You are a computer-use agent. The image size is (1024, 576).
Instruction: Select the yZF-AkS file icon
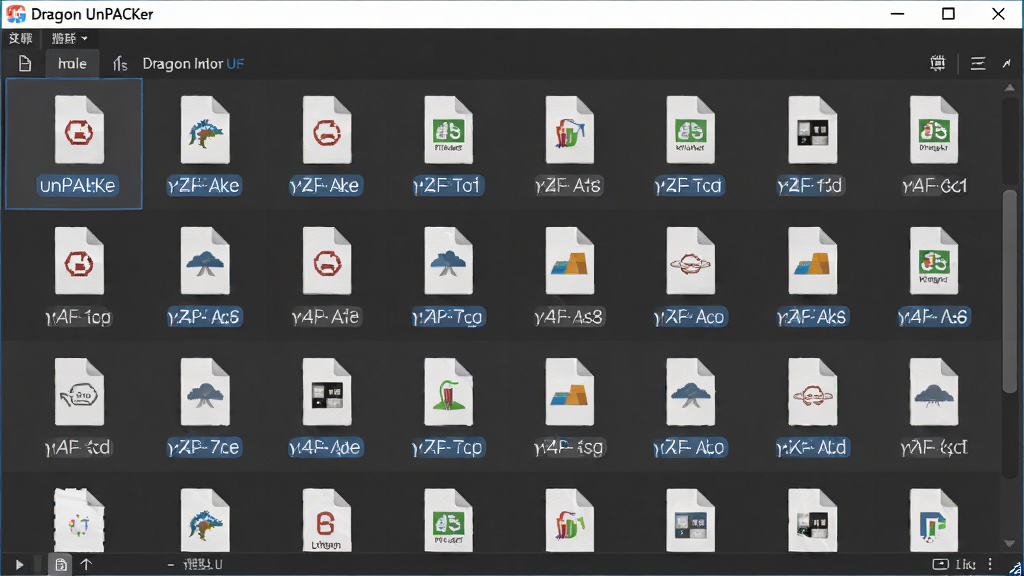pyautogui.click(x=812, y=261)
